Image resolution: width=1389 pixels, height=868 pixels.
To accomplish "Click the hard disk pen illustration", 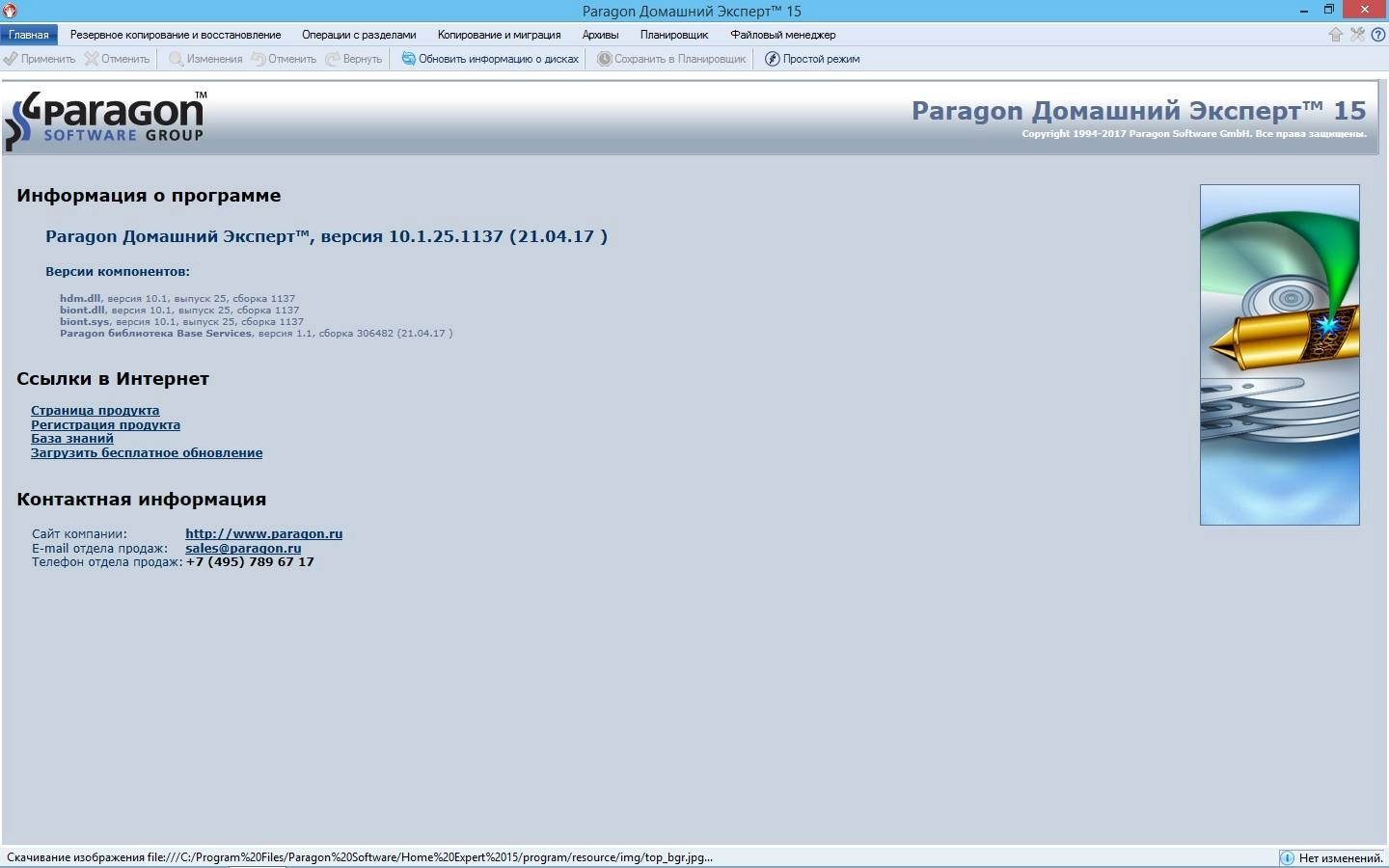I will (1279, 355).
